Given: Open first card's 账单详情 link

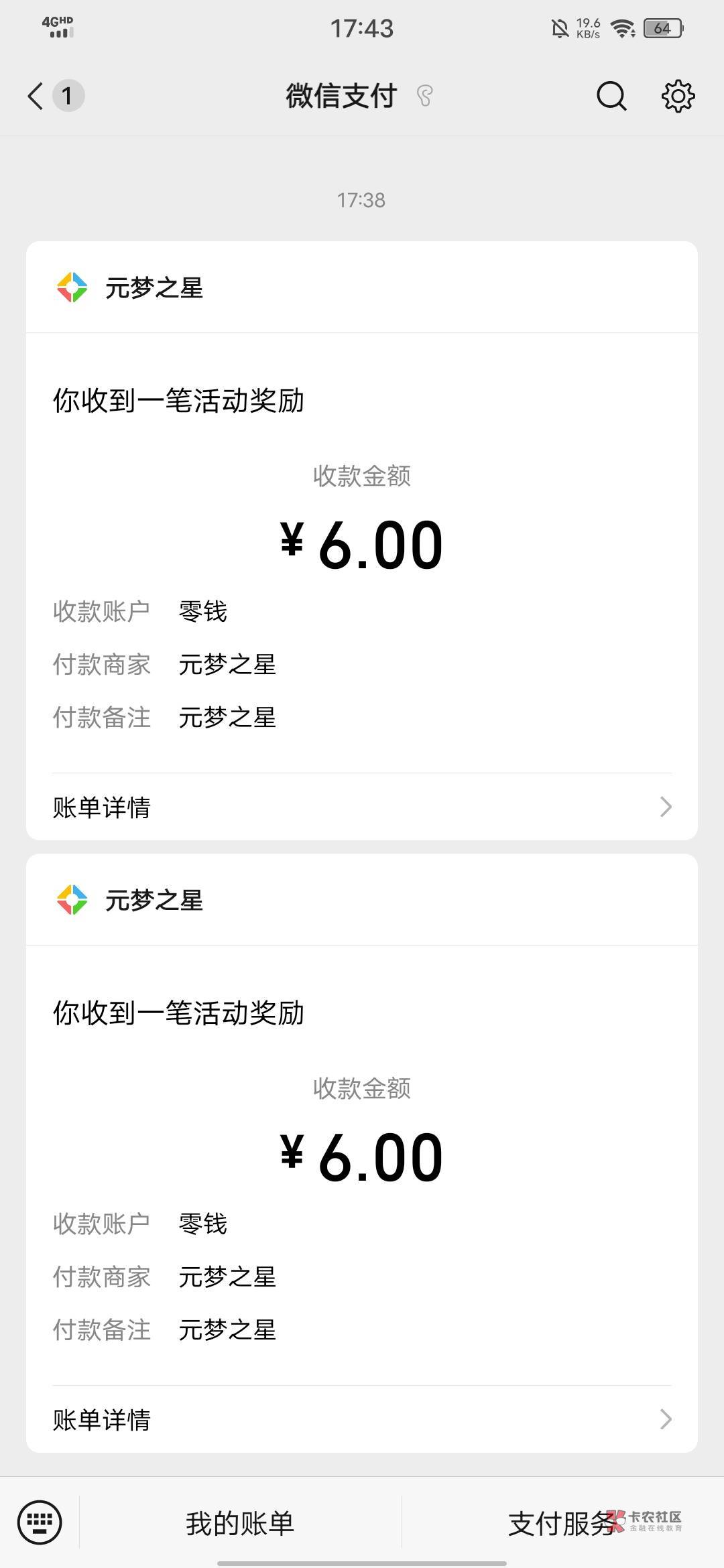Looking at the screenshot, I should click(x=102, y=807).
